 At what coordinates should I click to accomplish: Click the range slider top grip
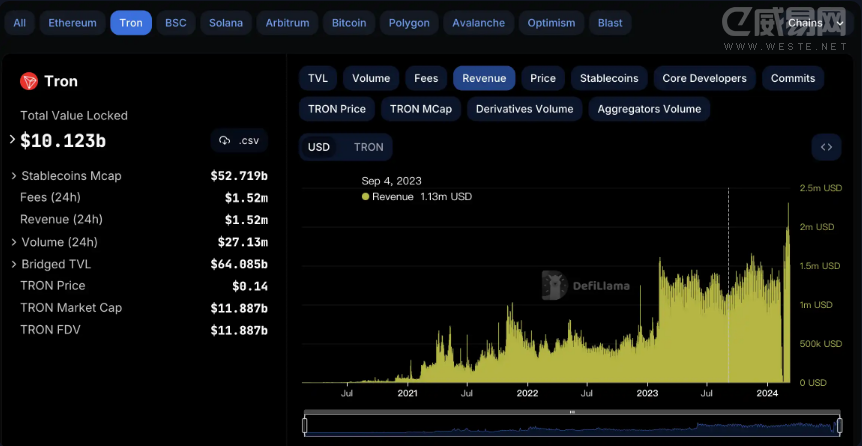click(572, 411)
